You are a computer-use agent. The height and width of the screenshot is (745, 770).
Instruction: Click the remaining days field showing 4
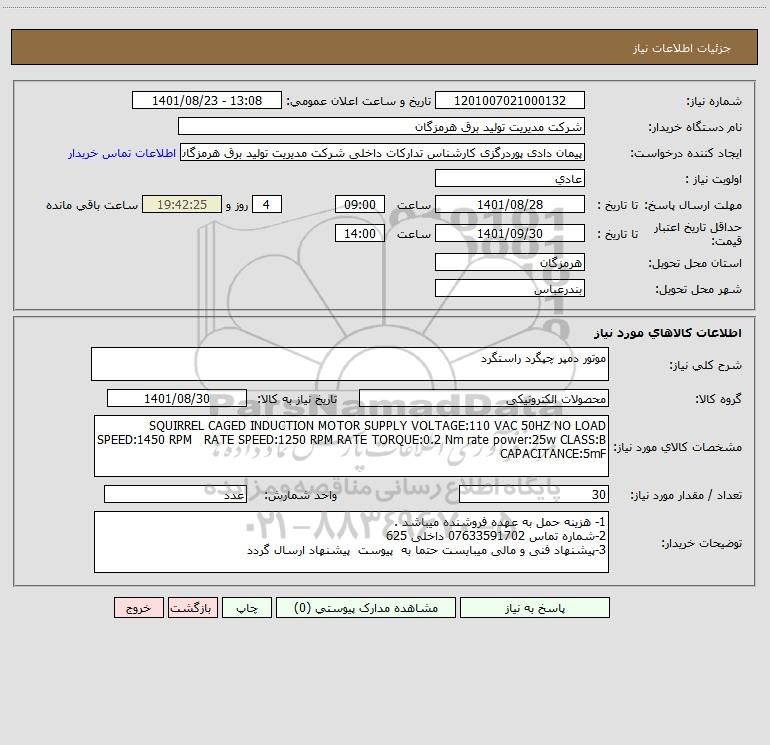point(267,204)
